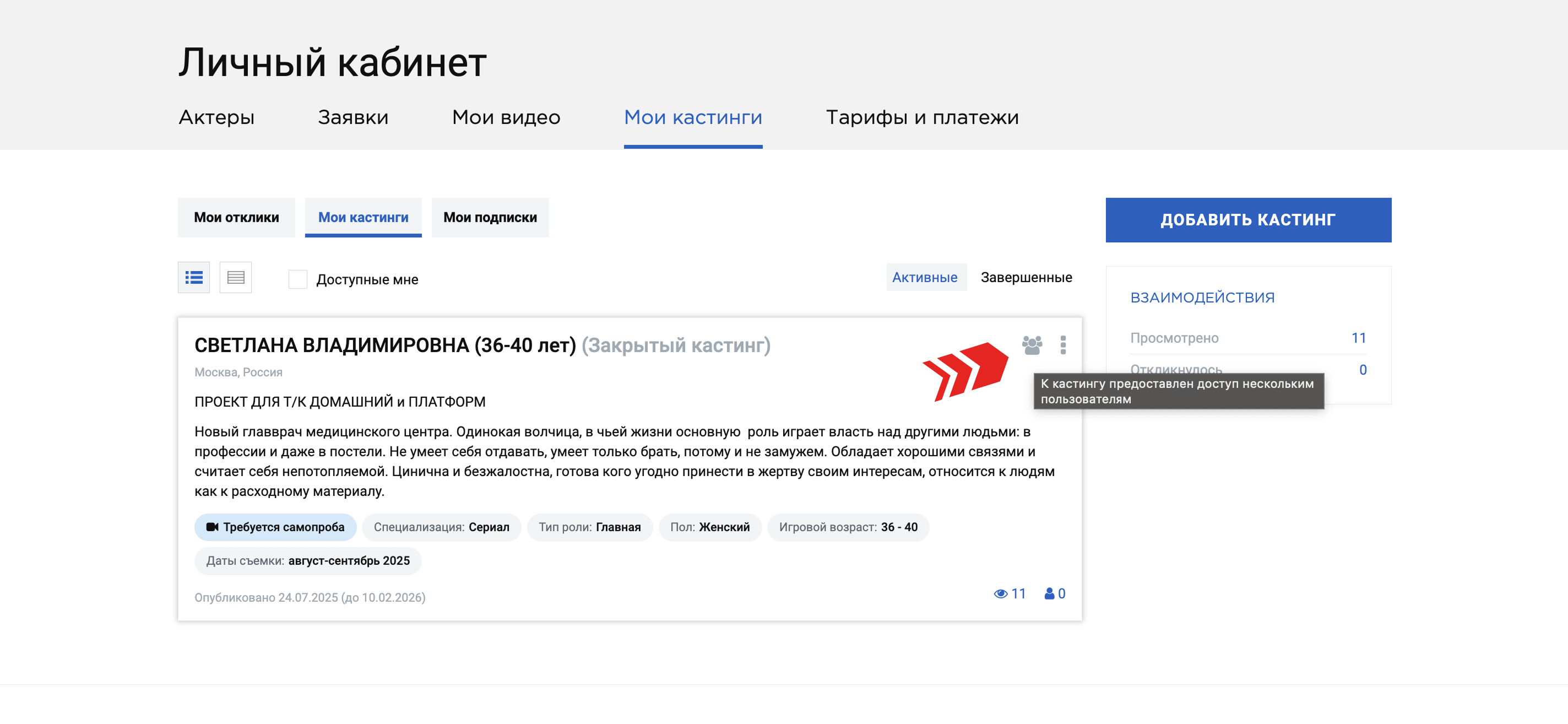Show 'Активные' castings filter
1568x724 pixels.
point(925,278)
